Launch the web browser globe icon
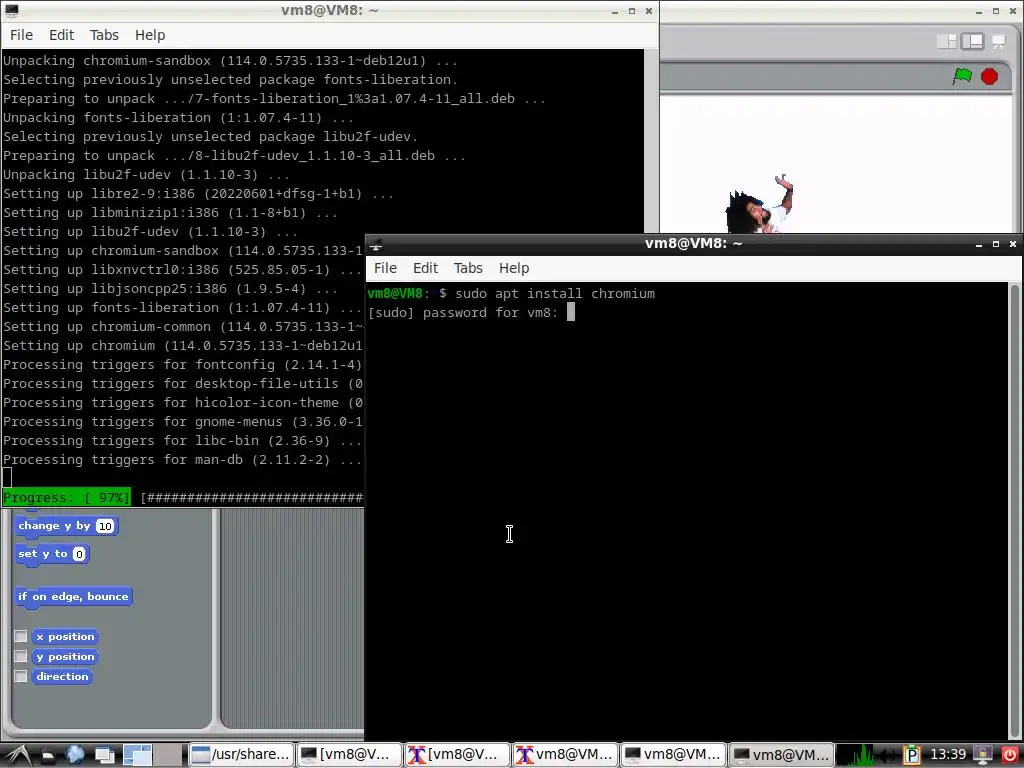 [x=75, y=756]
